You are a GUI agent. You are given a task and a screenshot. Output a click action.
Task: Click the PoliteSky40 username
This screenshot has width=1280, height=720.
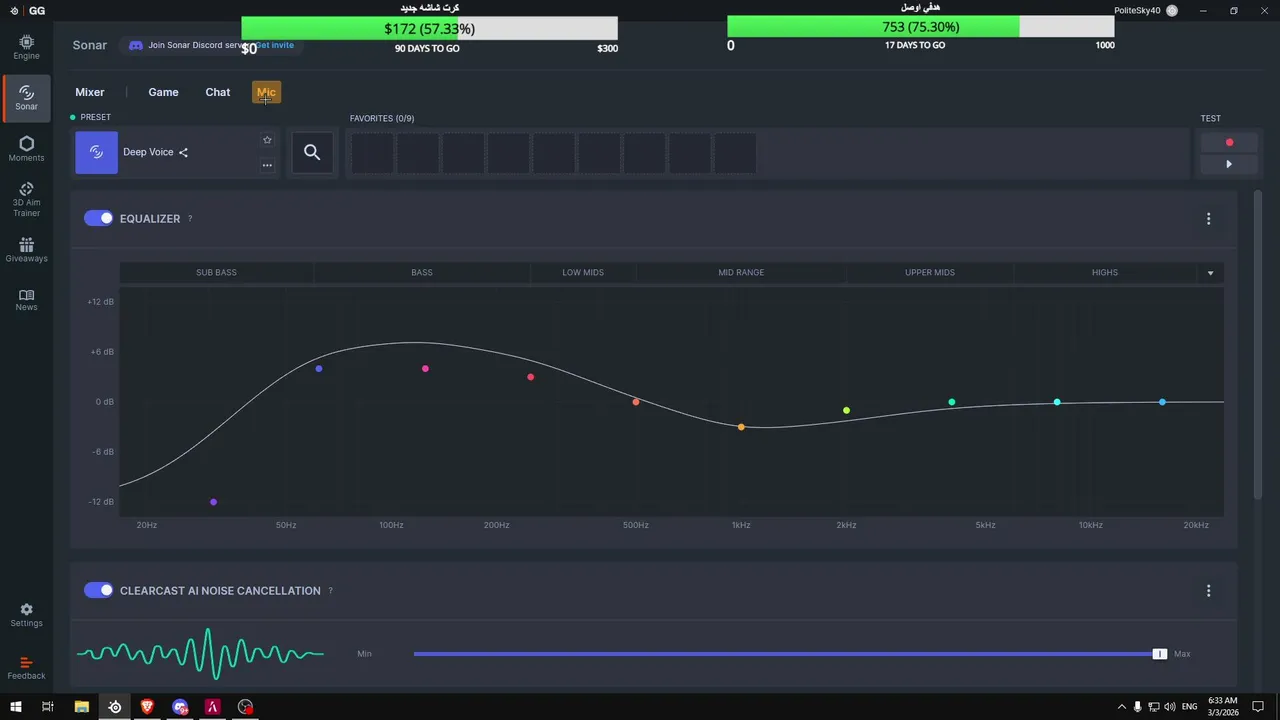[1138, 10]
